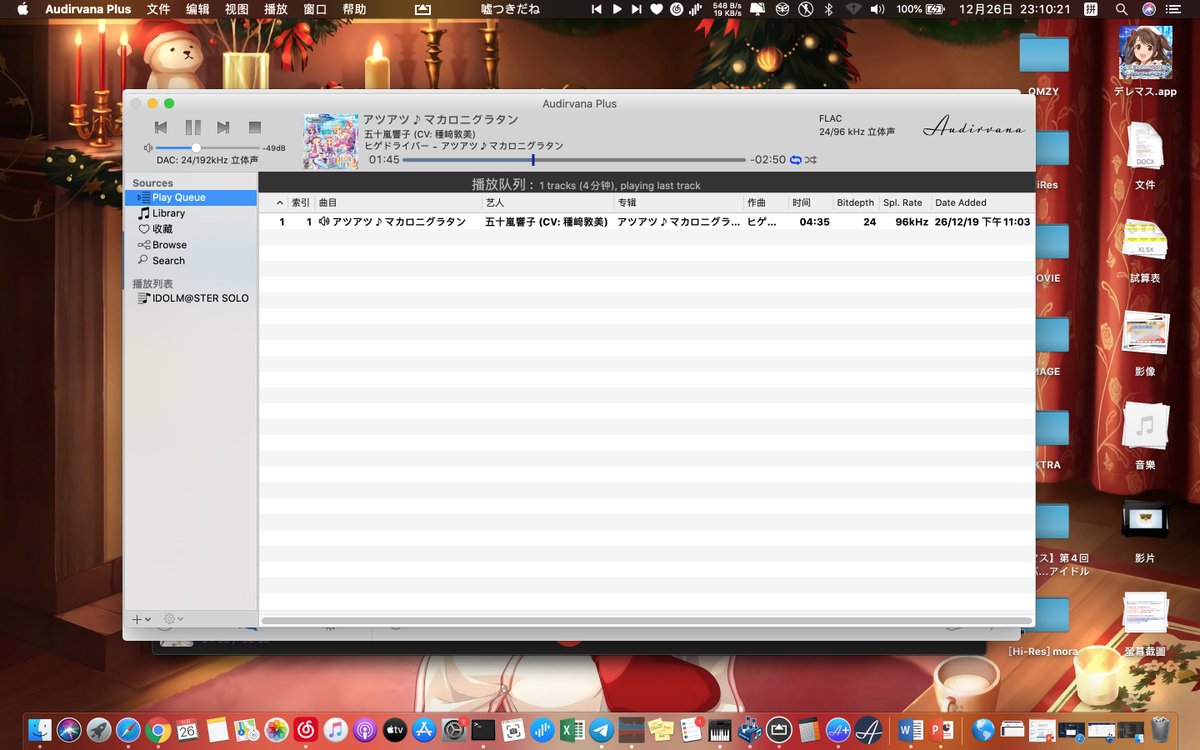Open the IDOLM@STER SOLO playlist
Image resolution: width=1200 pixels, height=750 pixels.
195,297
